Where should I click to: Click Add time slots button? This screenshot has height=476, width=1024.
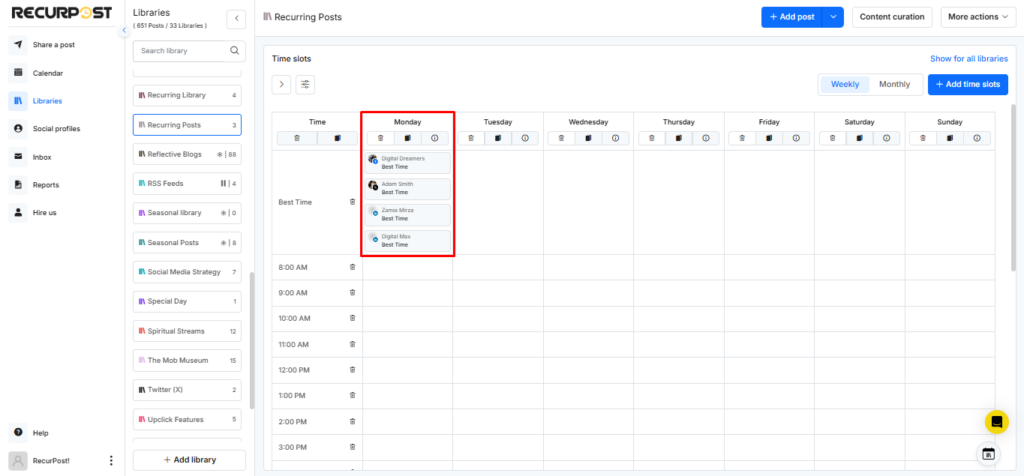[x=968, y=84]
